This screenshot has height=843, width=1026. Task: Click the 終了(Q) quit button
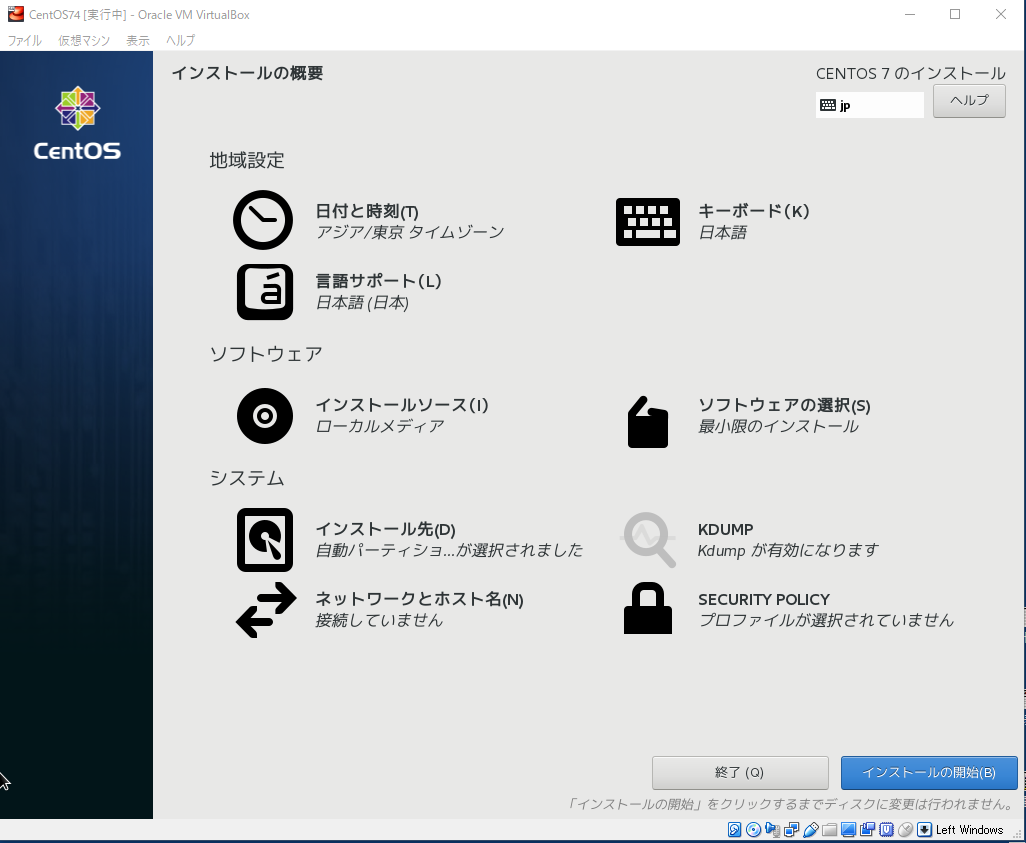tap(740, 773)
